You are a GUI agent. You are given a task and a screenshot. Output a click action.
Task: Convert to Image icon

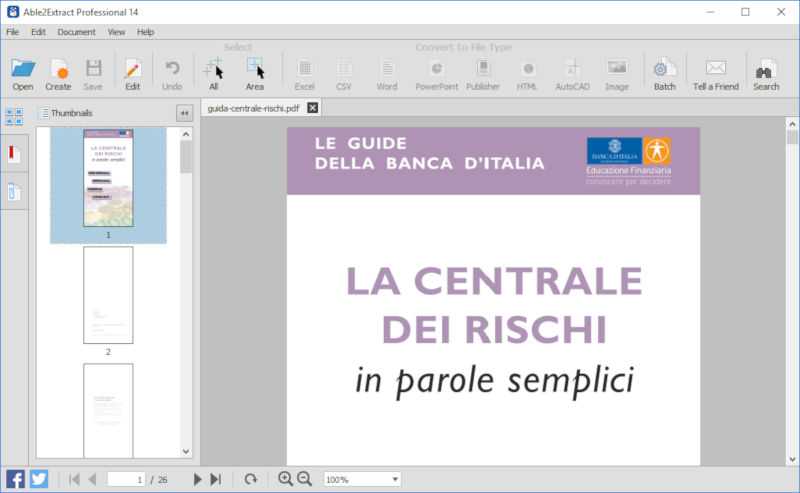617,74
